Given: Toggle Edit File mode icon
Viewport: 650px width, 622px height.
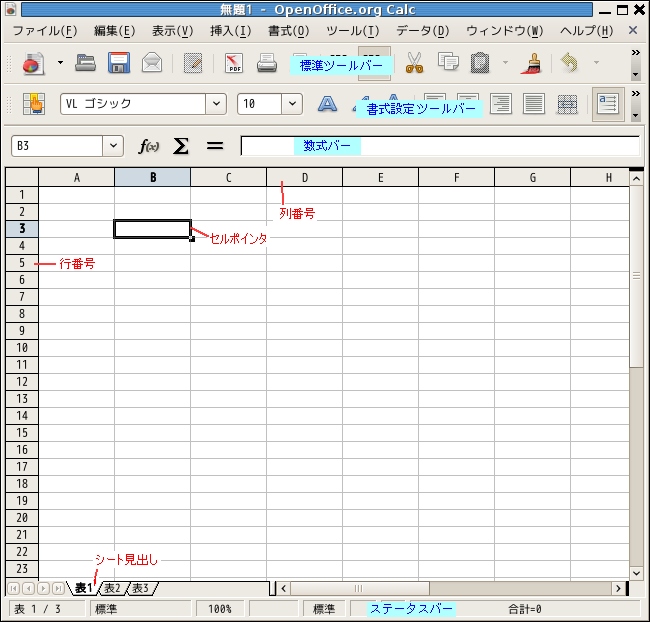Looking at the screenshot, I should coord(193,63).
